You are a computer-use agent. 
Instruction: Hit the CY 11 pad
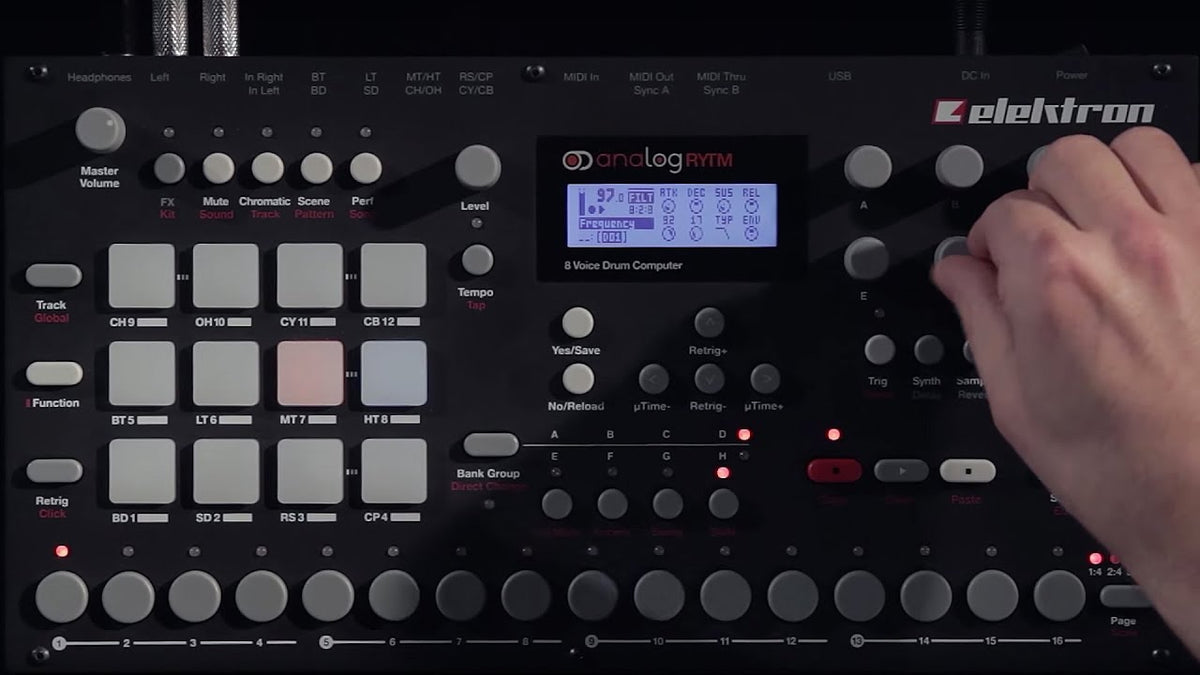tap(310, 276)
